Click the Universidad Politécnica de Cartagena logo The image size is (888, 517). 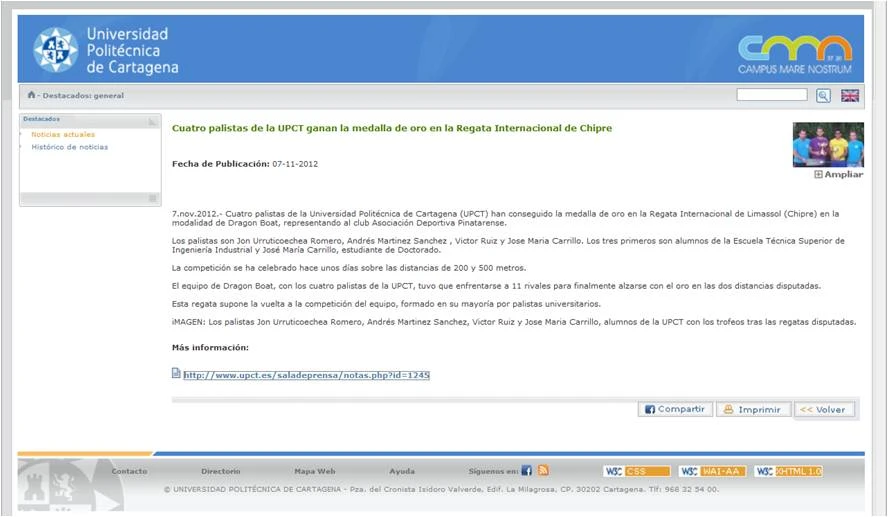coord(105,50)
